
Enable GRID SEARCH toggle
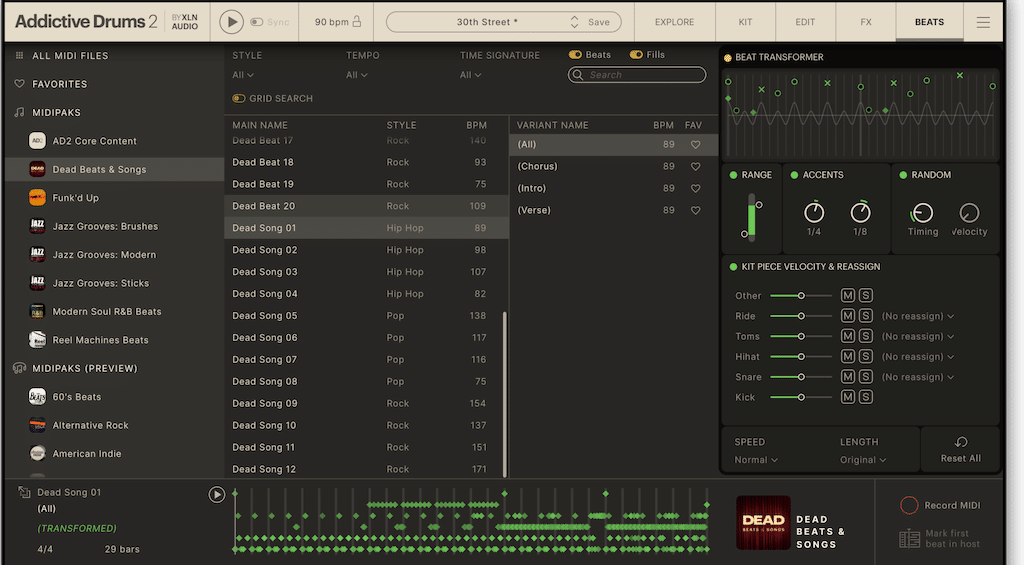(x=239, y=99)
